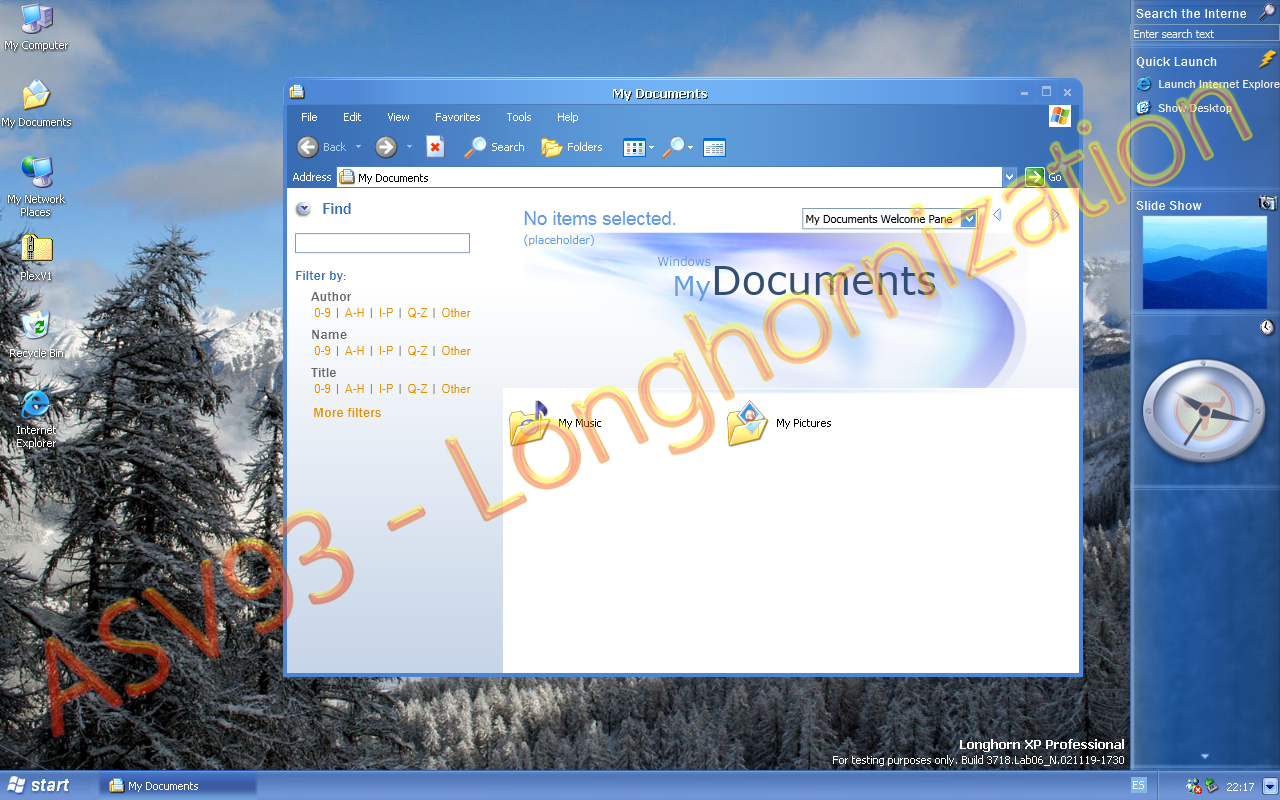Click inside the Find search field
This screenshot has height=800, width=1280.
click(382, 242)
